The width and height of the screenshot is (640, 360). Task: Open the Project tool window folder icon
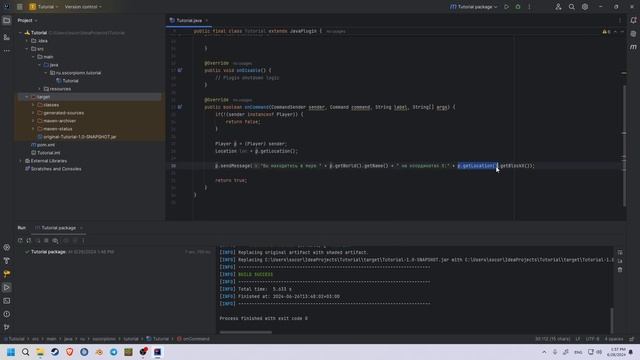(x=7, y=20)
